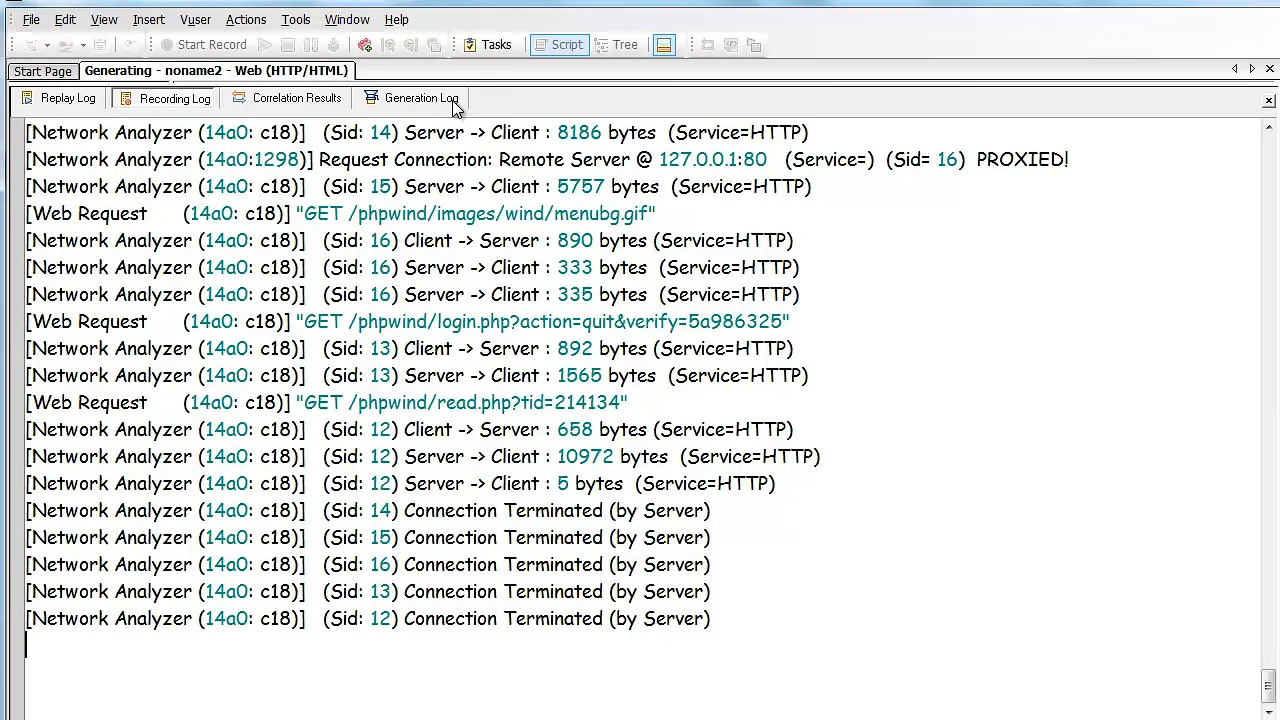Click the Start Record button
This screenshot has width=1280, height=720.
[x=203, y=45]
